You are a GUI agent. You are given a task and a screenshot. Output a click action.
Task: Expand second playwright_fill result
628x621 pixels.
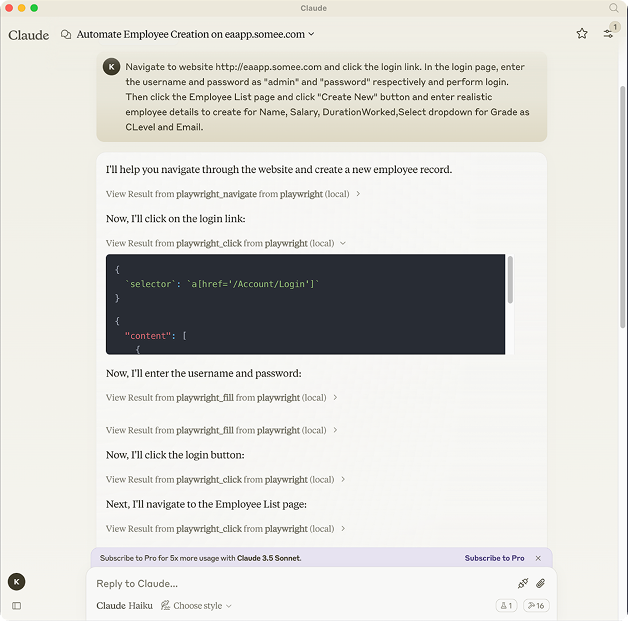221,430
